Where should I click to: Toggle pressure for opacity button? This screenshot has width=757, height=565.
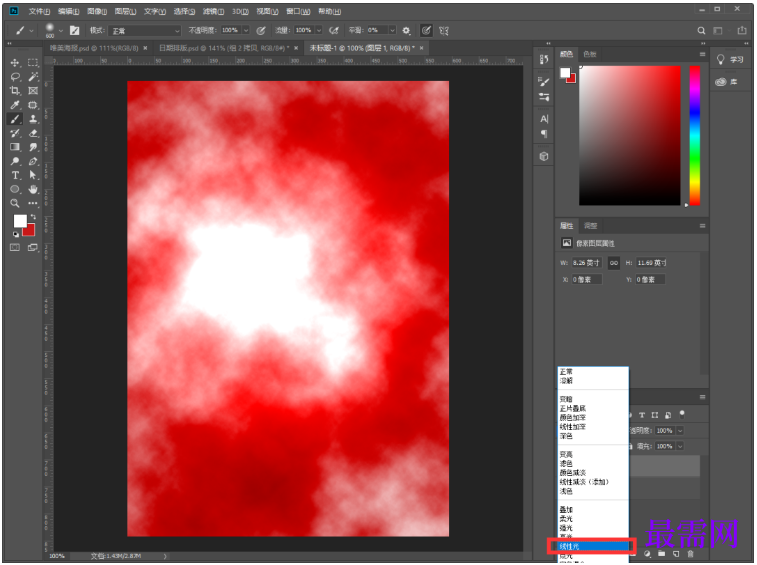pos(261,30)
